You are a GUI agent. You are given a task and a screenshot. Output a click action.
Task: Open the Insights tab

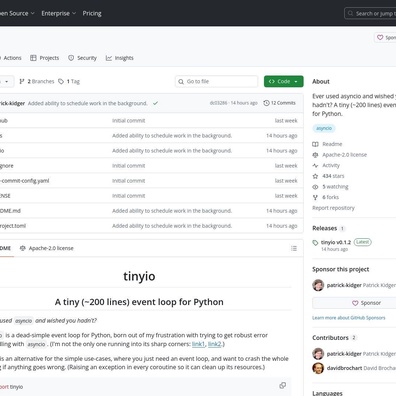(x=120, y=58)
